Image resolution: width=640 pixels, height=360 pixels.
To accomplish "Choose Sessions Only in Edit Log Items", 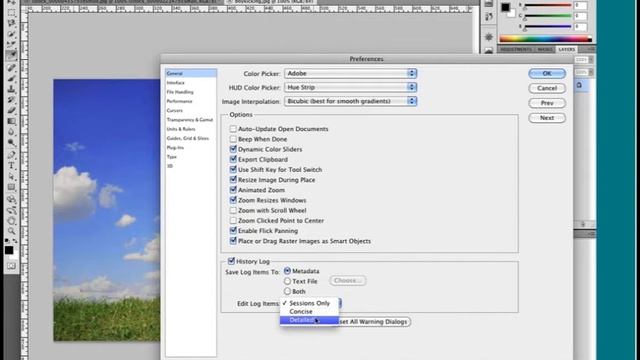I will point(309,303).
